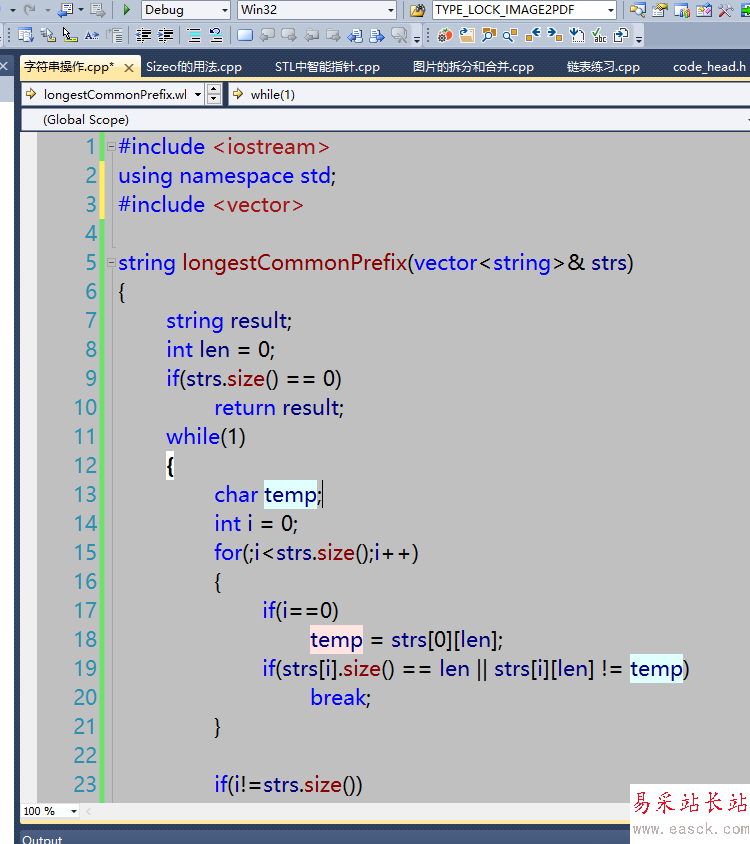Image resolution: width=750 pixels, height=844 pixels.
Task: Click 'return result;' on line 10
Action: click(x=279, y=408)
